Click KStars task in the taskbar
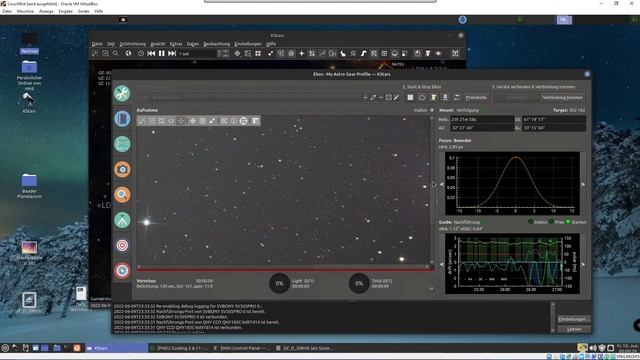The width and height of the screenshot is (640, 360). [x=116, y=348]
